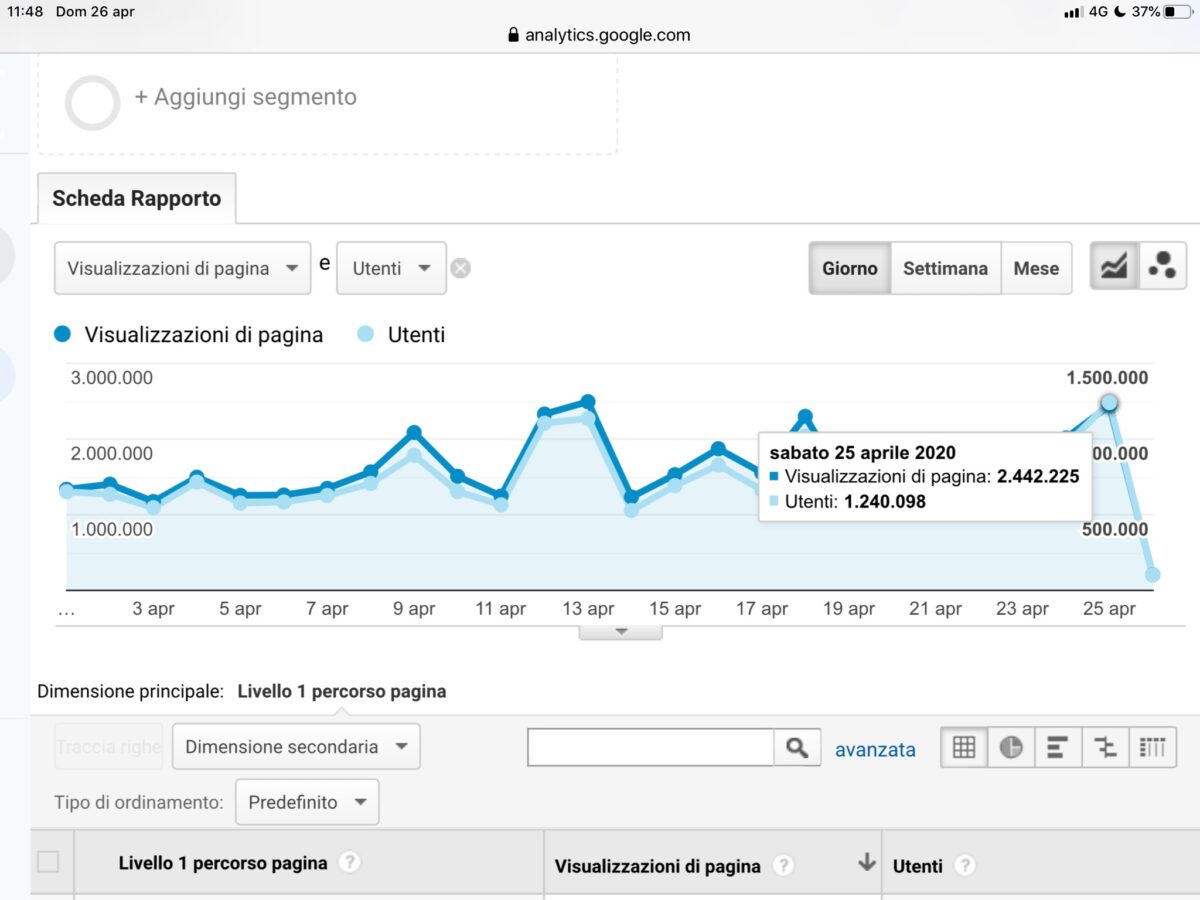Select the performance bar view icon
Image resolution: width=1200 pixels, height=900 pixels.
point(1058,747)
